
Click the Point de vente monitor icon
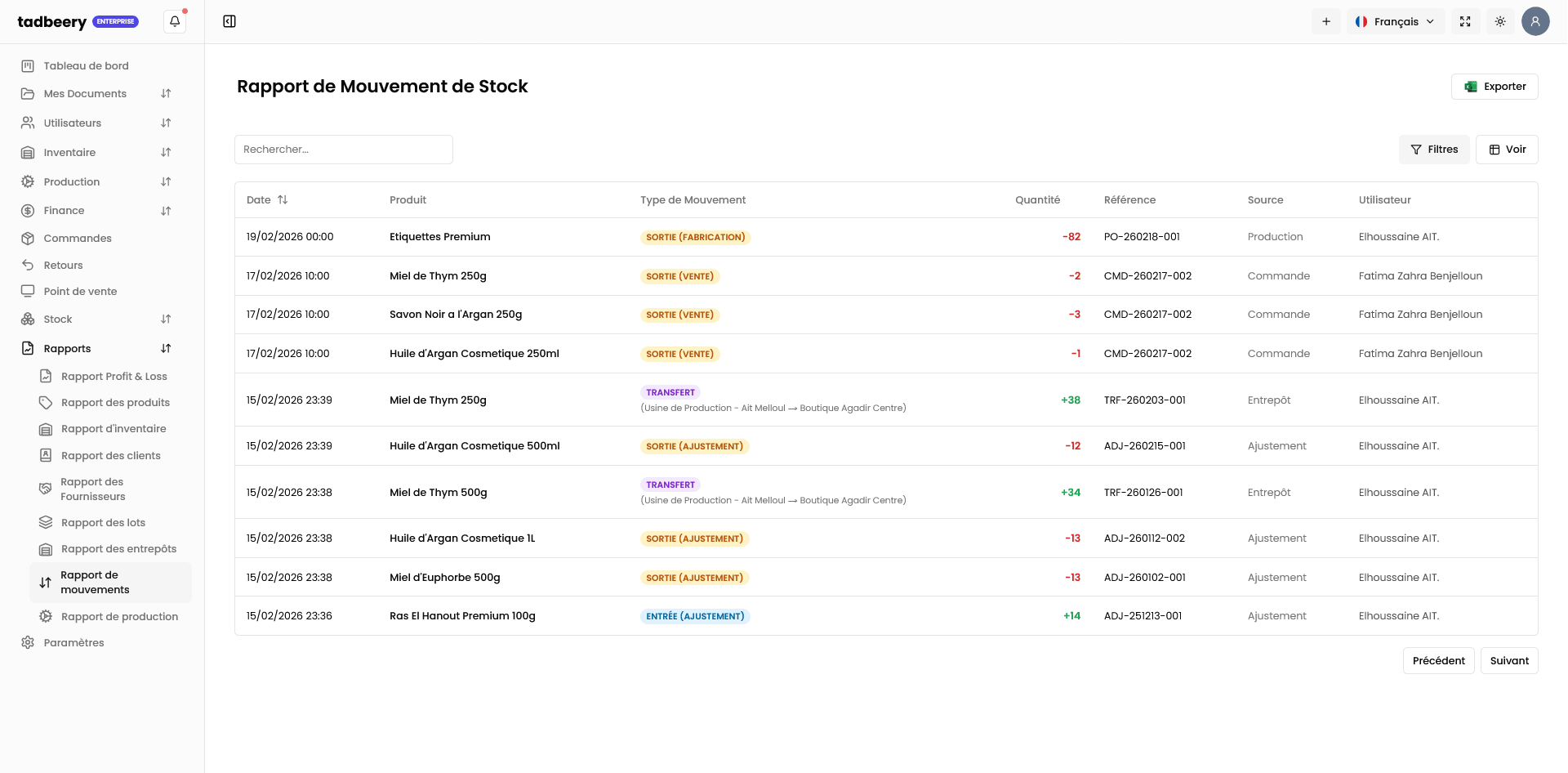point(28,292)
